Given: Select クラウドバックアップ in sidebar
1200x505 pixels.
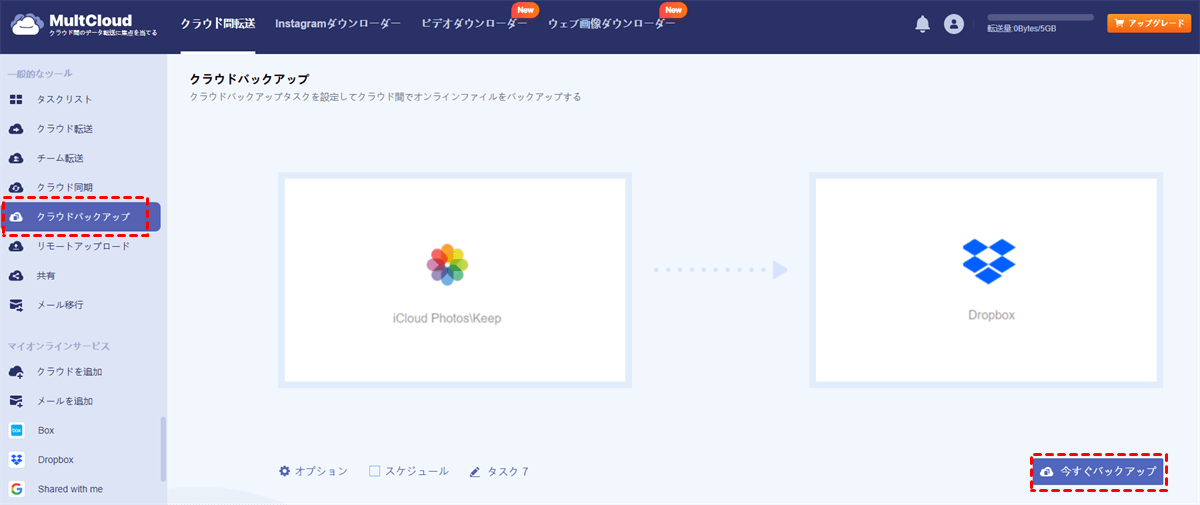Looking at the screenshot, I should pyautogui.click(x=80, y=217).
